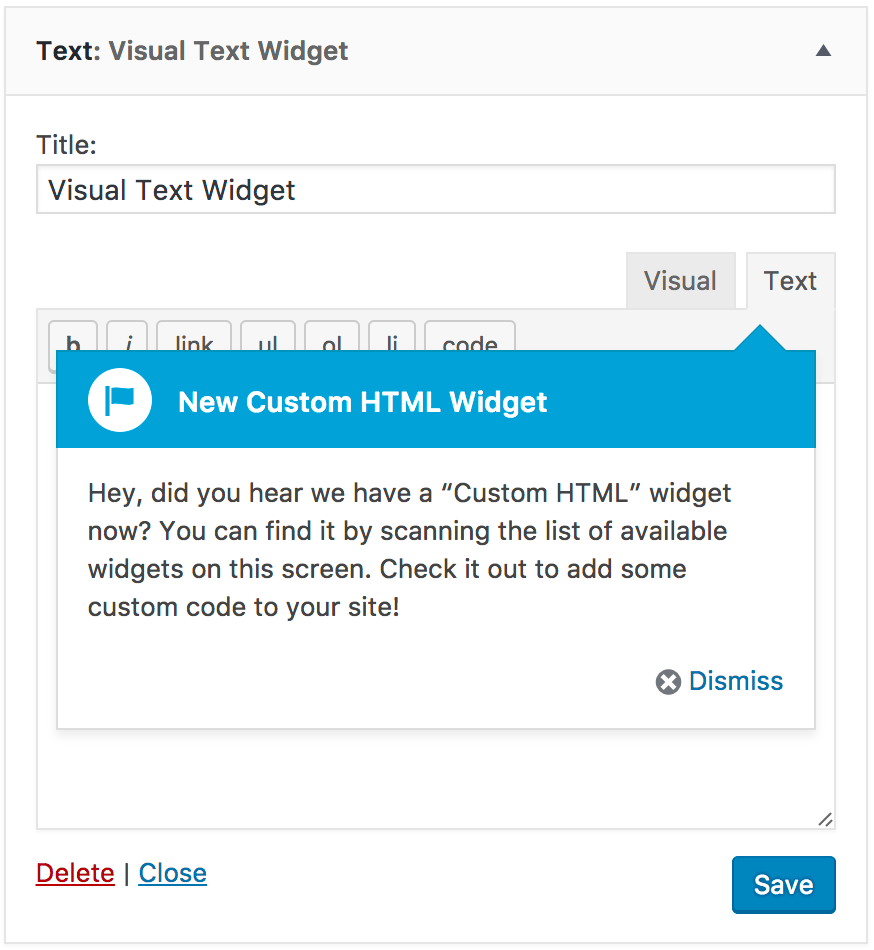Switch to the Text tab
The height and width of the screenshot is (950, 874).
tap(790, 281)
